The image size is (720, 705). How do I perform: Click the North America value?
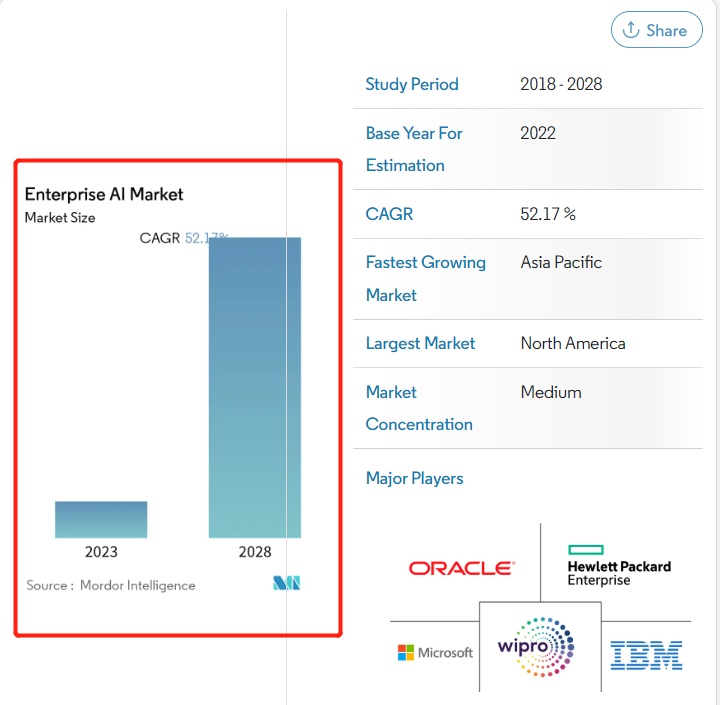click(x=573, y=343)
